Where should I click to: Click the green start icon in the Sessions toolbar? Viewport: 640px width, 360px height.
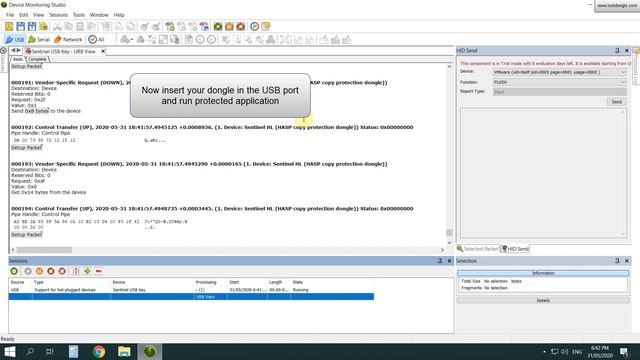14,271
